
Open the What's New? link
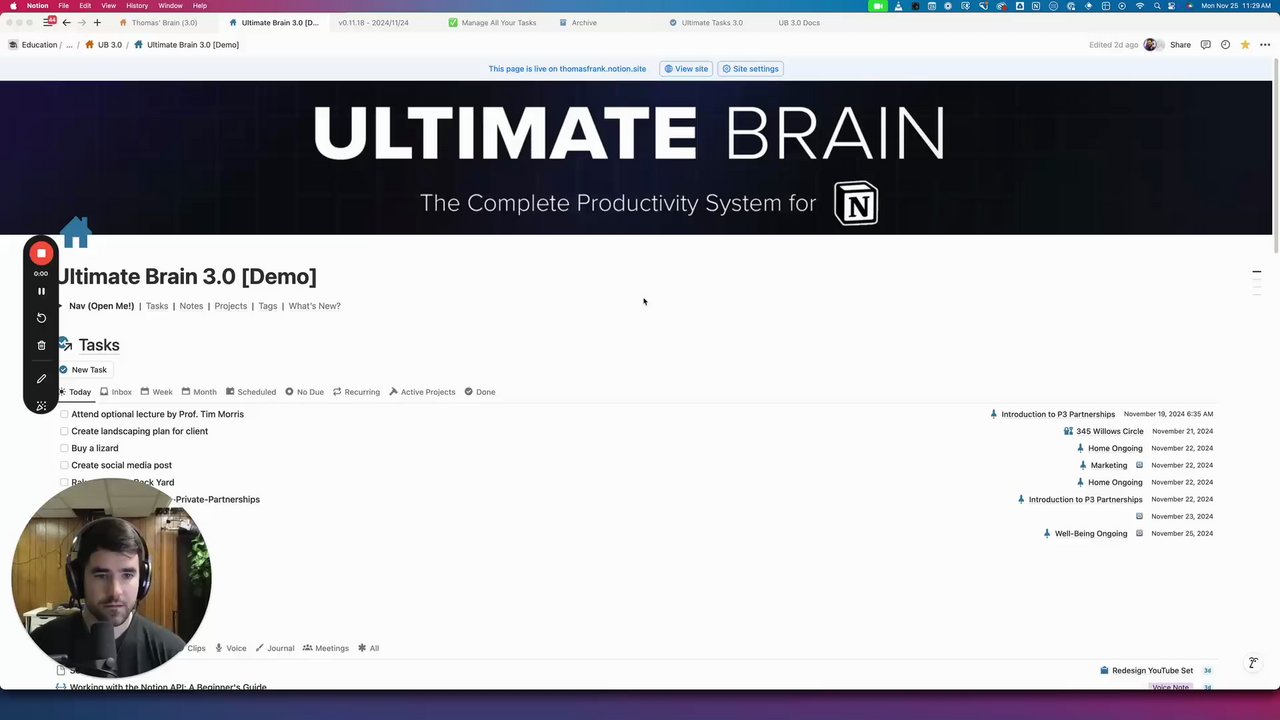point(314,306)
